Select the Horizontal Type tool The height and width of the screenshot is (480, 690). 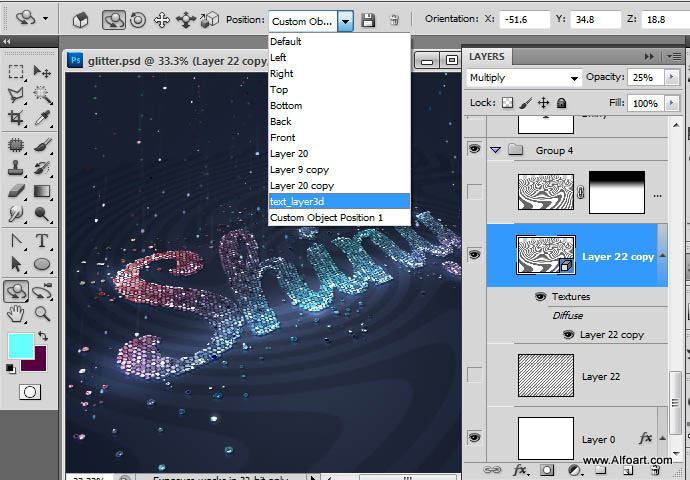pos(43,241)
